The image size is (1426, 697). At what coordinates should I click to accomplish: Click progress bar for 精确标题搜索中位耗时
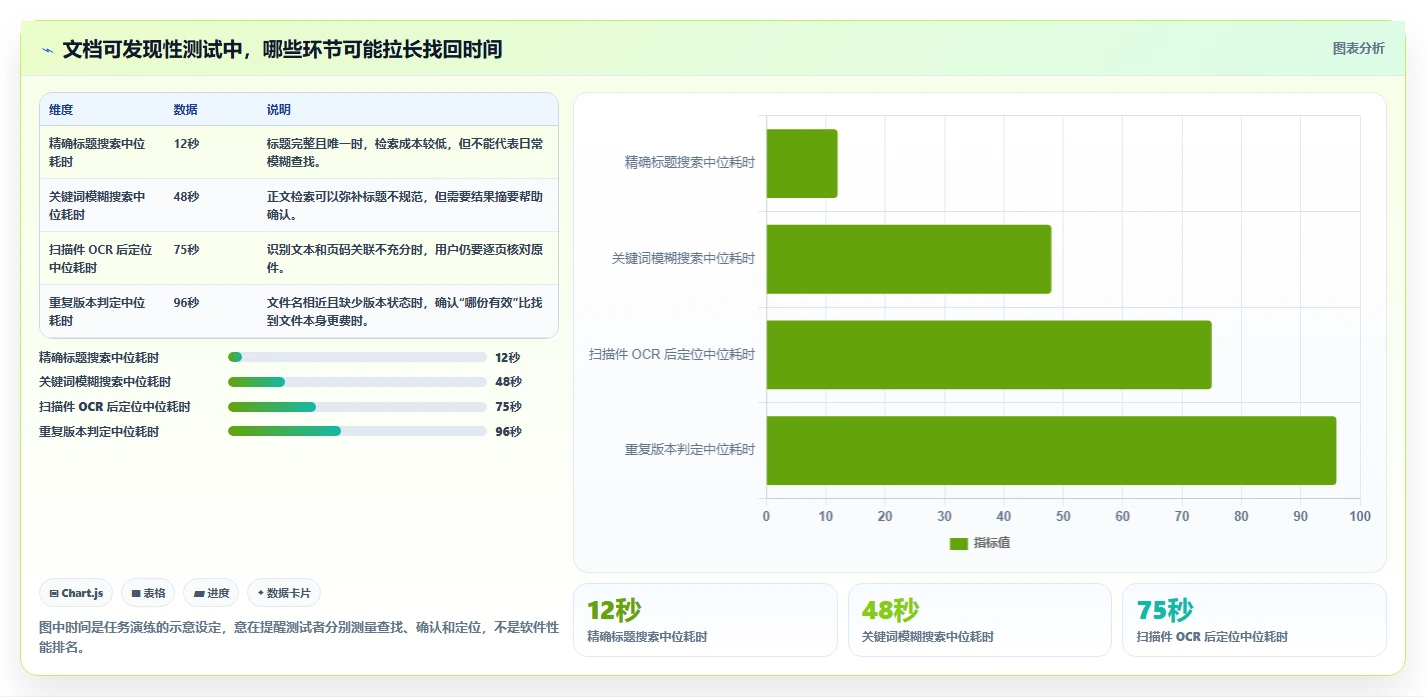[x=357, y=357]
